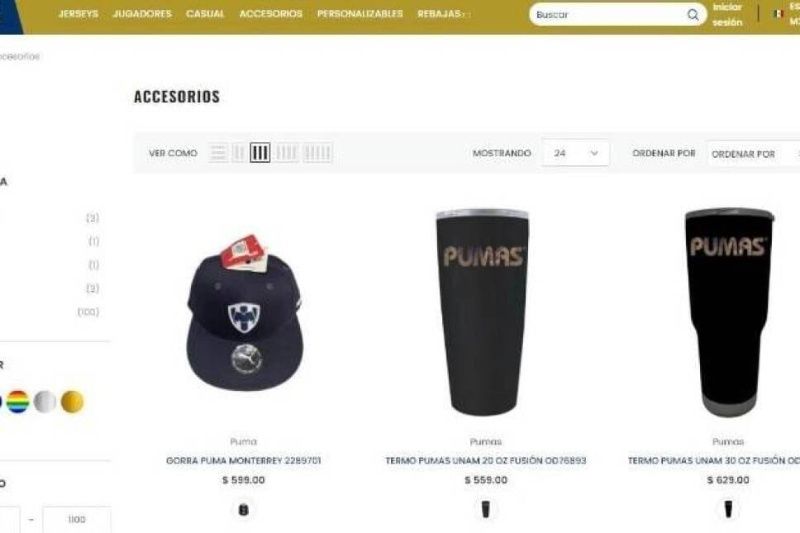Click Iniciar sesión link
This screenshot has width=800, height=533.
click(x=728, y=15)
